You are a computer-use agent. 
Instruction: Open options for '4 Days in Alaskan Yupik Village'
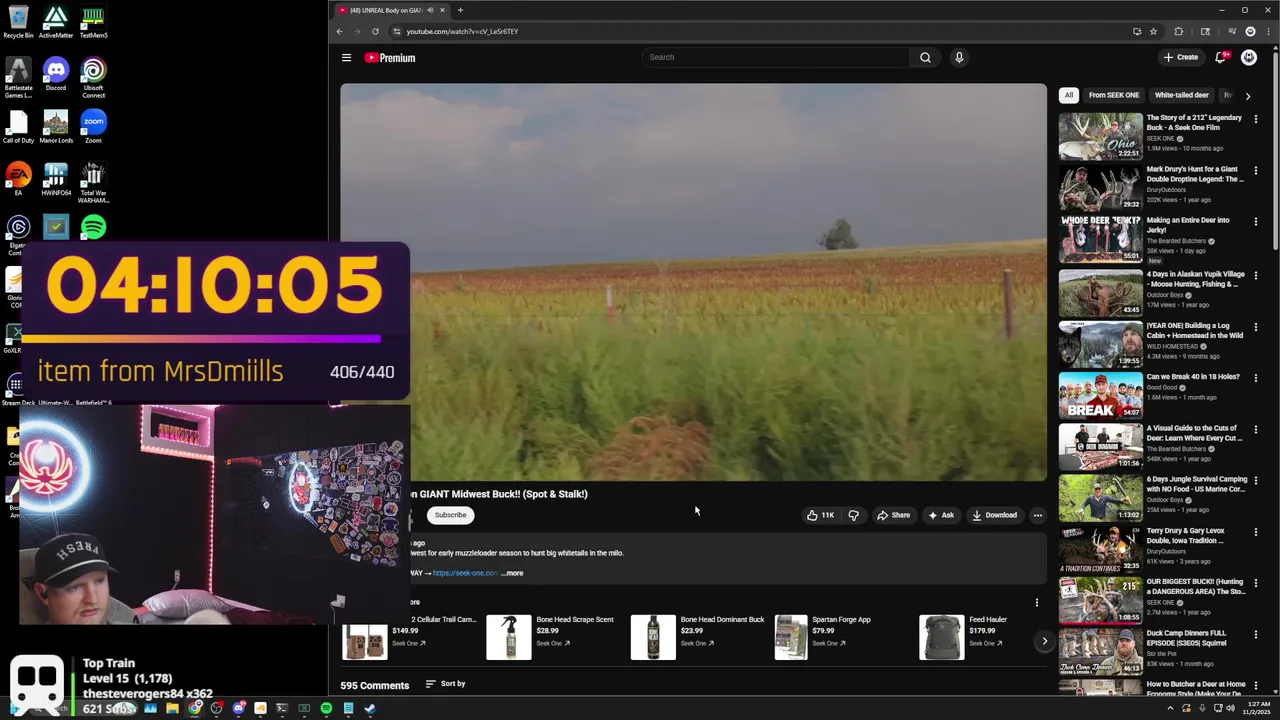point(1256,275)
